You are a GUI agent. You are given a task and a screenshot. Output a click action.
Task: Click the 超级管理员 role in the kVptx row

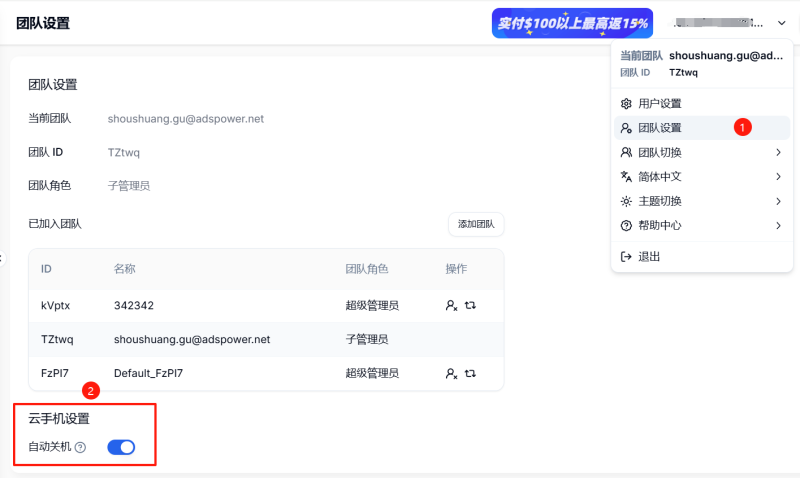(372, 306)
